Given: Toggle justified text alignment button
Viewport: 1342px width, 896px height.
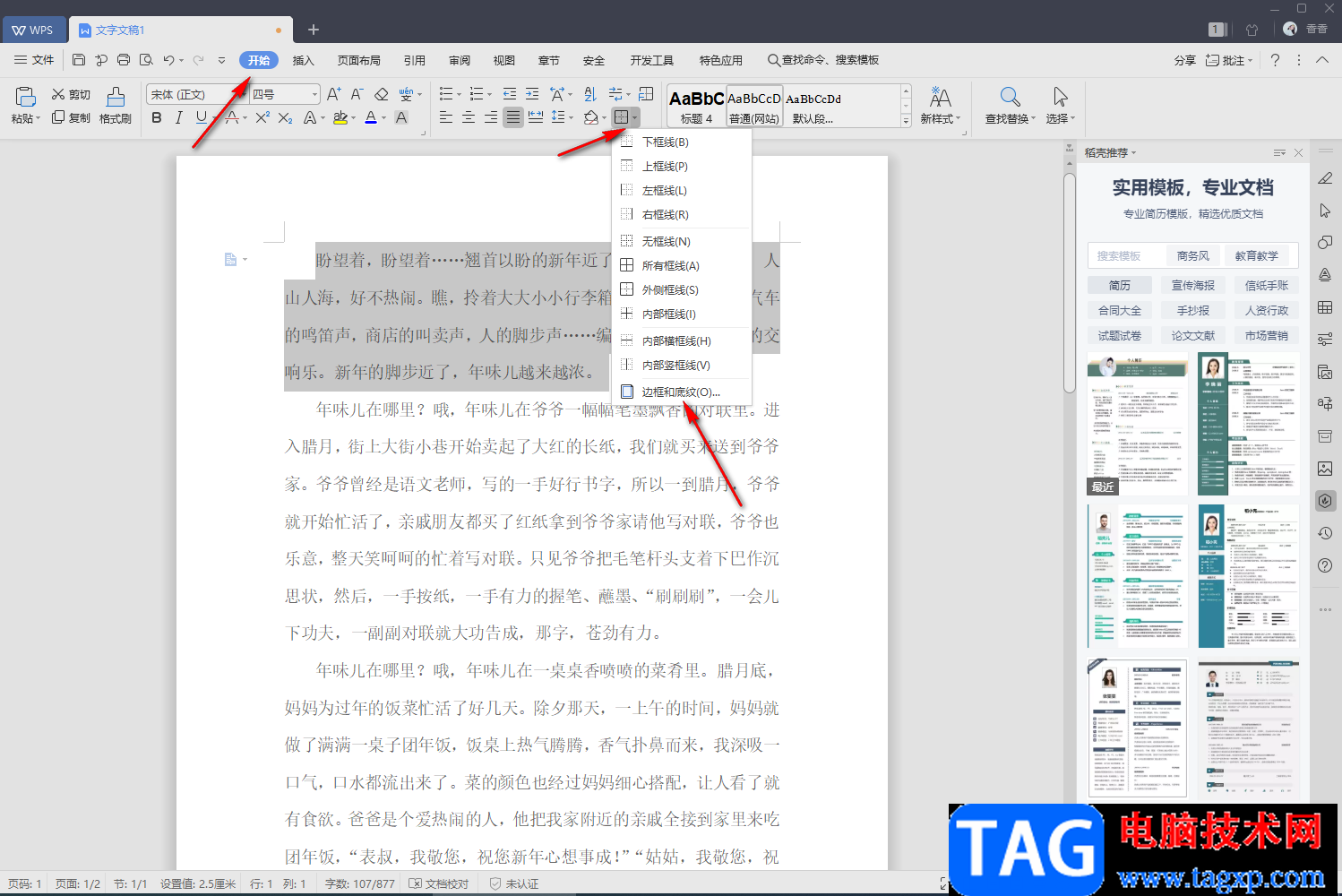Looking at the screenshot, I should coord(512,117).
